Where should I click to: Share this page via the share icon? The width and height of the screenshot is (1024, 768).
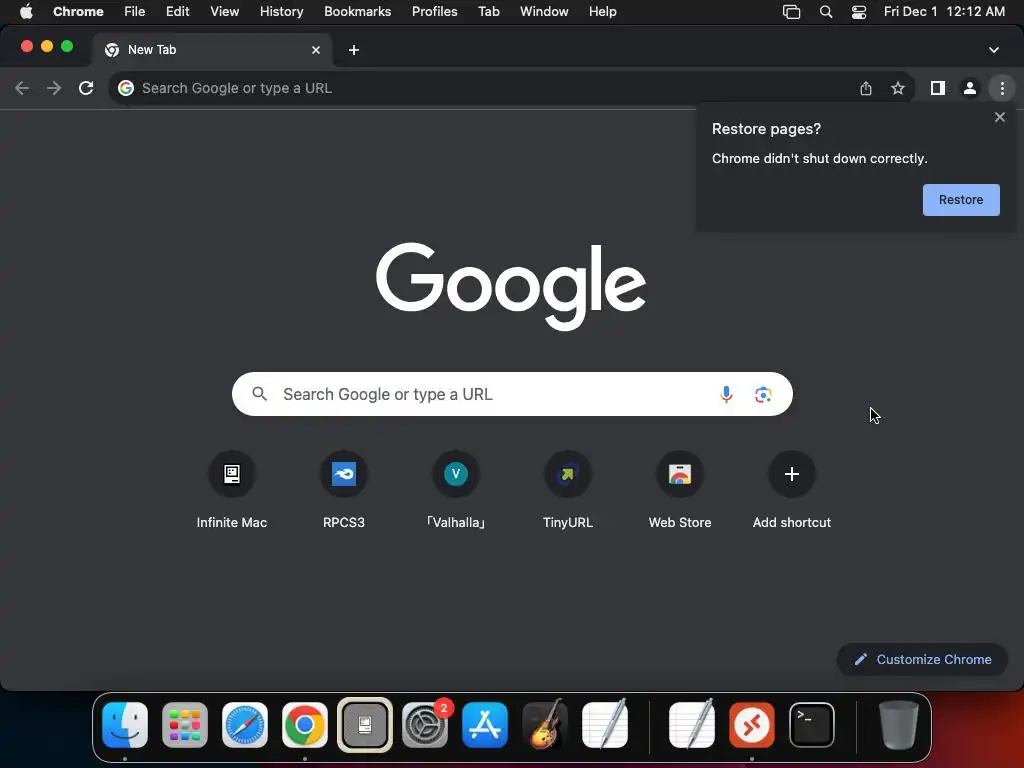coord(866,88)
